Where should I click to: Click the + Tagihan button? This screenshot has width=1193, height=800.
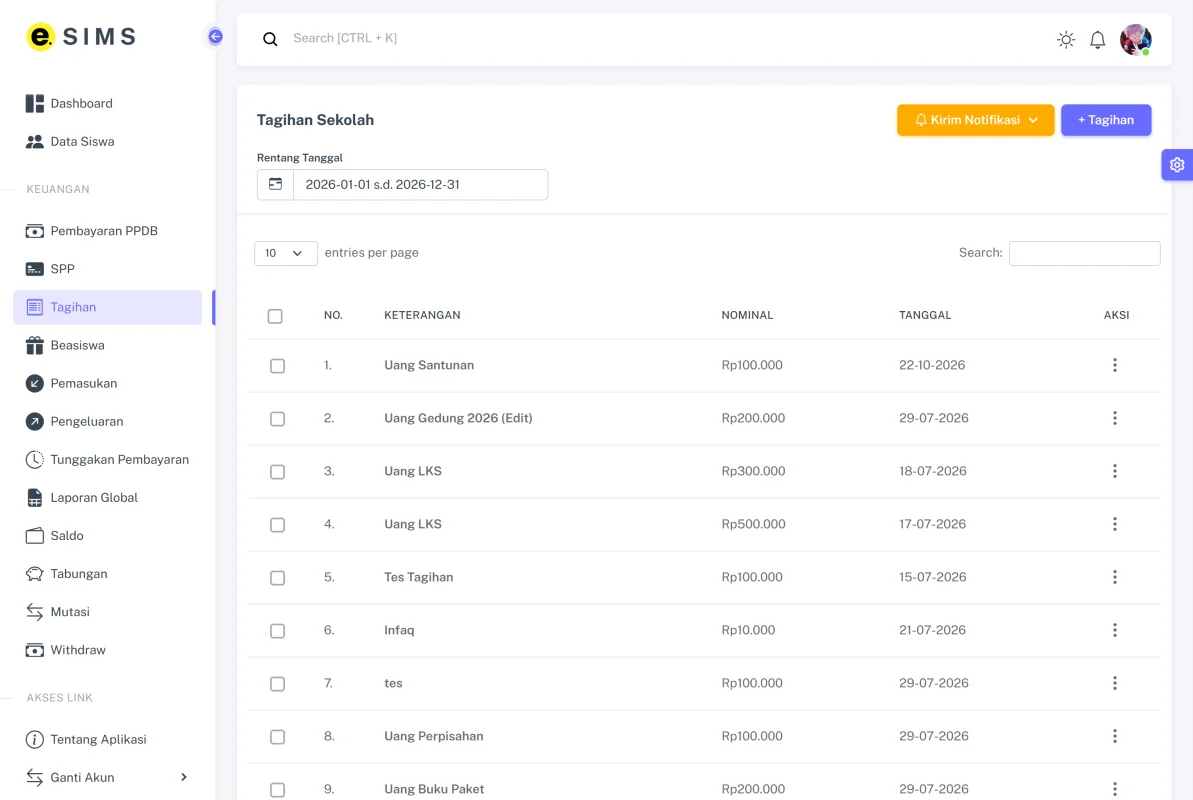pyautogui.click(x=1106, y=120)
